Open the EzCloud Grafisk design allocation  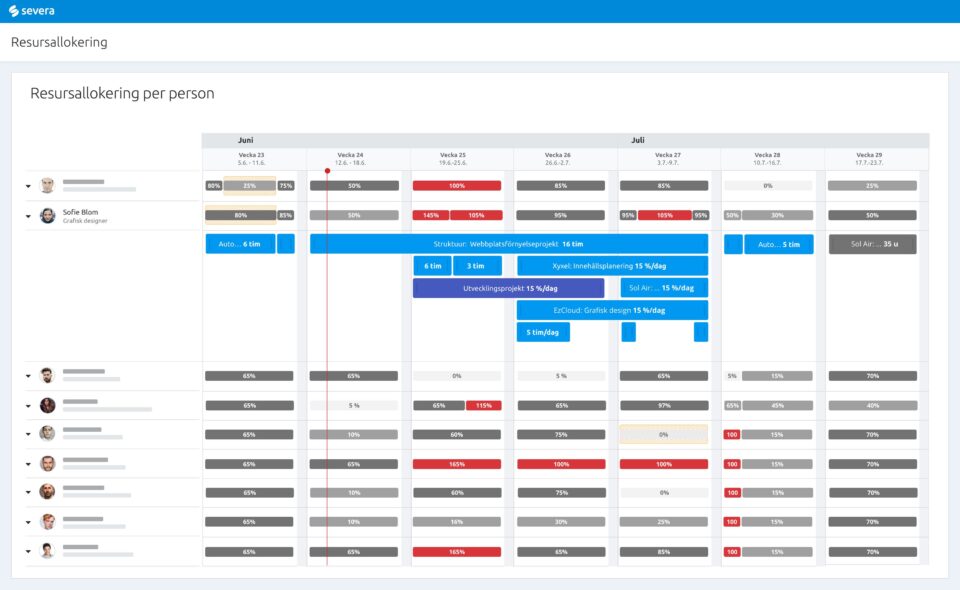coord(612,310)
